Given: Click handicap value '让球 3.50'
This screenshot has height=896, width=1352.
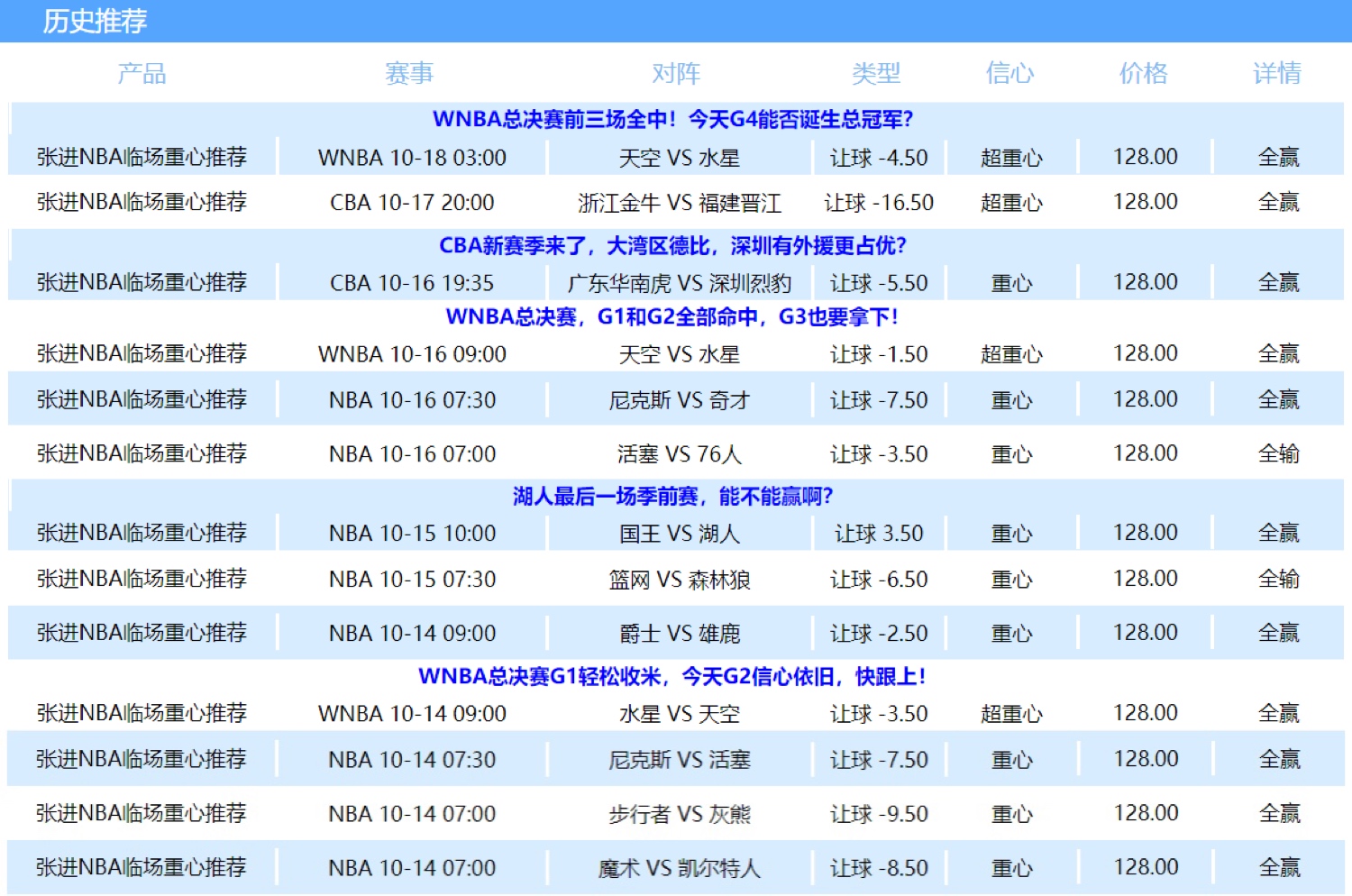Looking at the screenshot, I should click(x=879, y=534).
